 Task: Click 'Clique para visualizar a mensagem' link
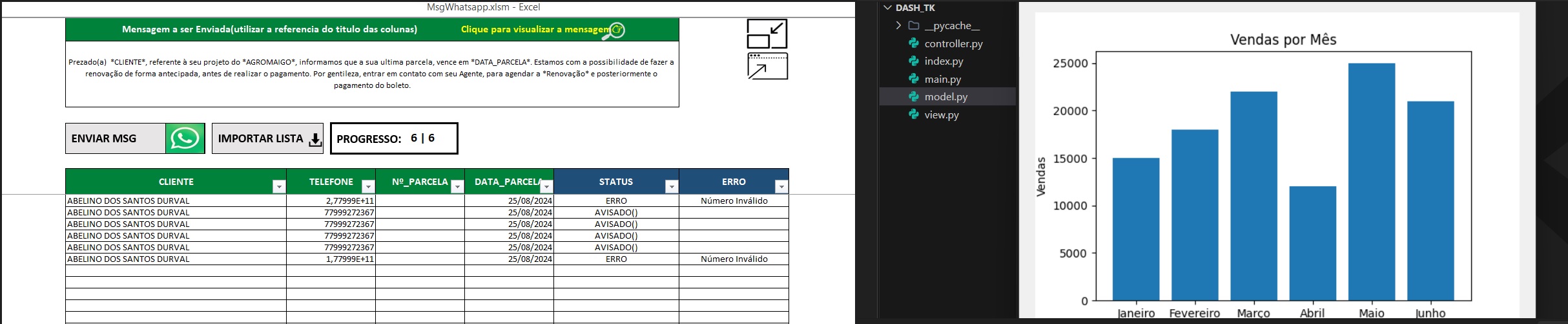(535, 30)
